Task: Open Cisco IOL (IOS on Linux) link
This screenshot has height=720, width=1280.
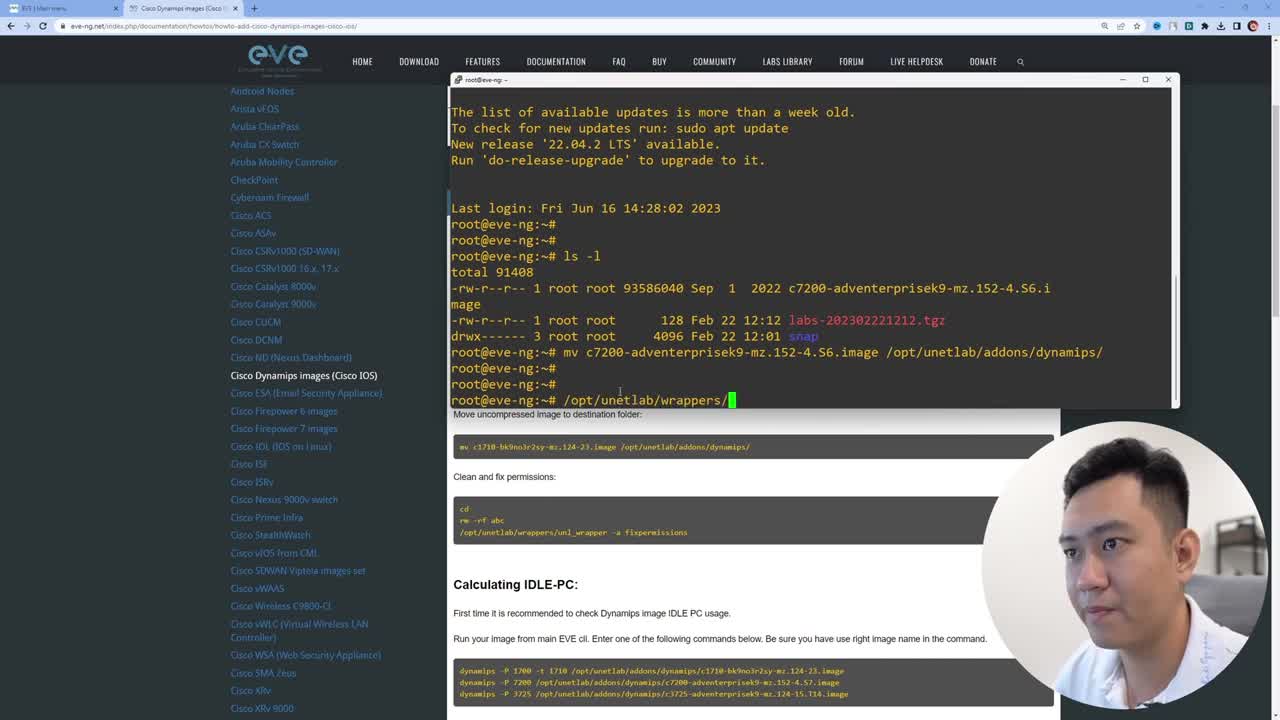Action: 281,447
